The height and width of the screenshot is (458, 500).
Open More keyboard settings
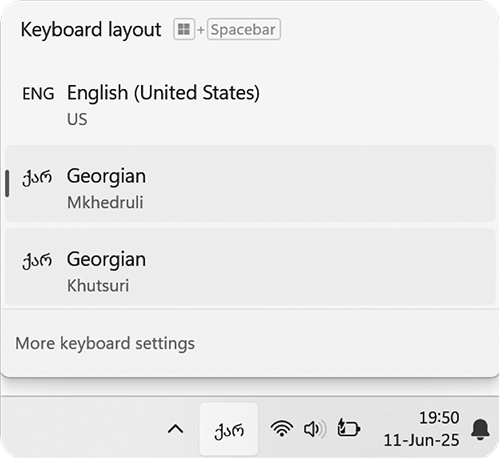(105, 343)
